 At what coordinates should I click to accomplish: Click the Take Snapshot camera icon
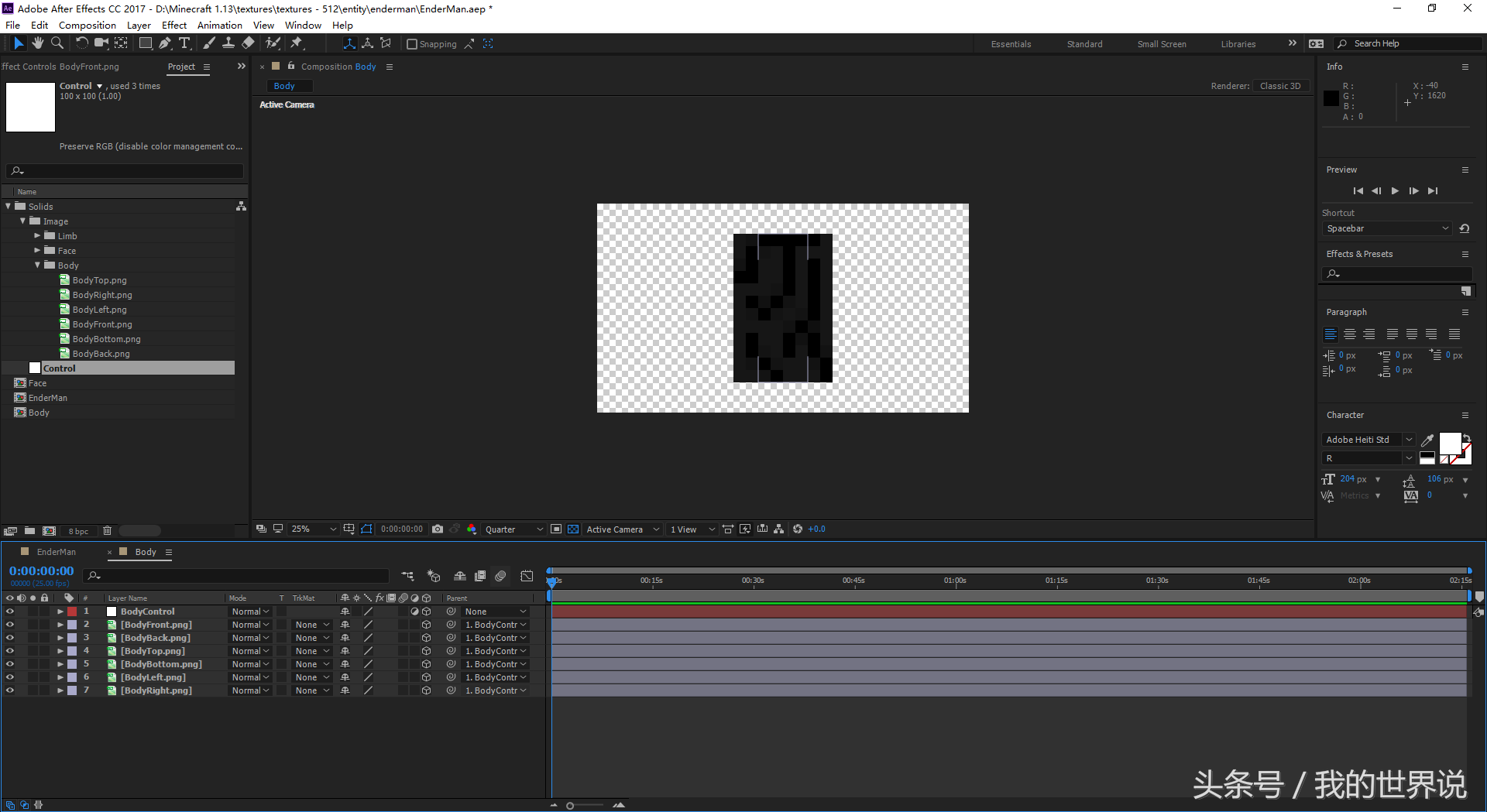(438, 529)
